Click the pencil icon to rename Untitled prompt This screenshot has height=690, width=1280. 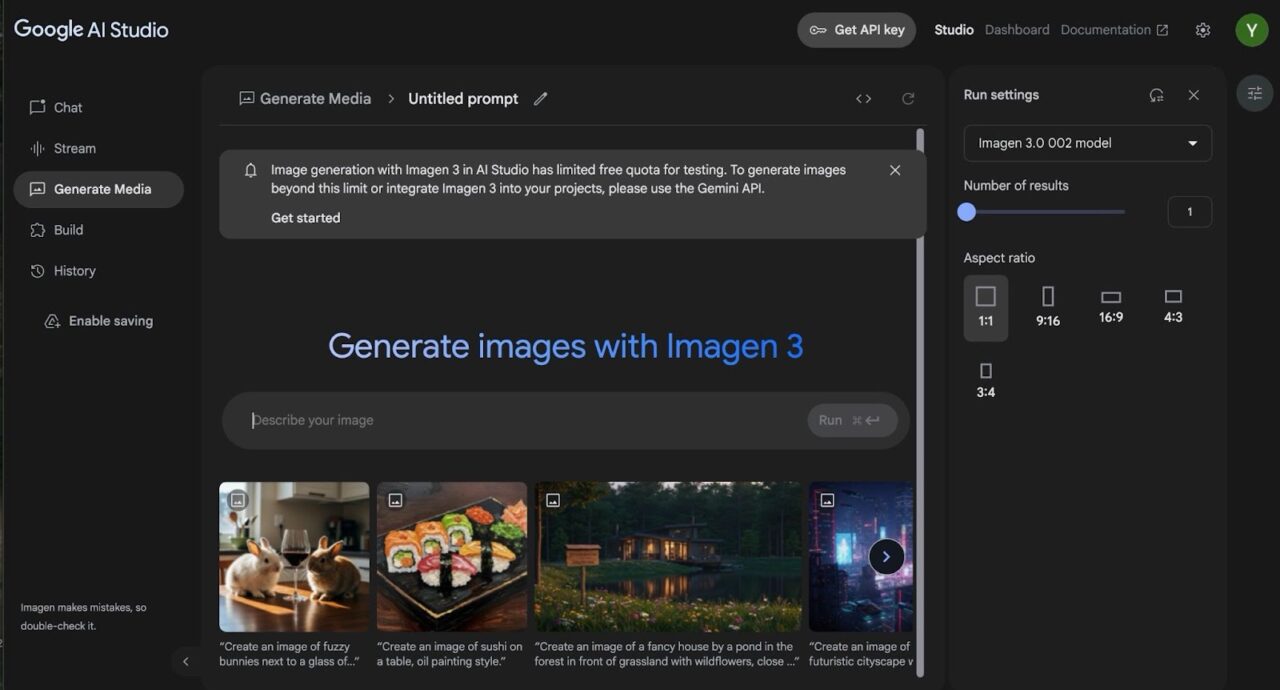tap(541, 99)
